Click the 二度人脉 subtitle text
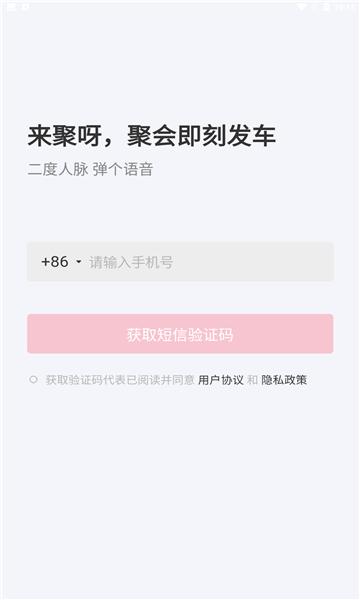Image resolution: width=360 pixels, height=600 pixels. 58,169
